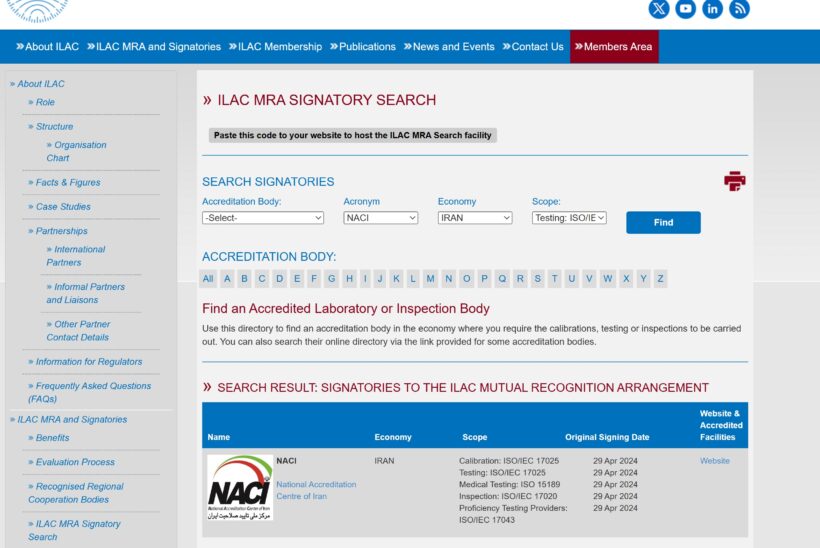Filter accreditation bodies by letter N

point(449,279)
